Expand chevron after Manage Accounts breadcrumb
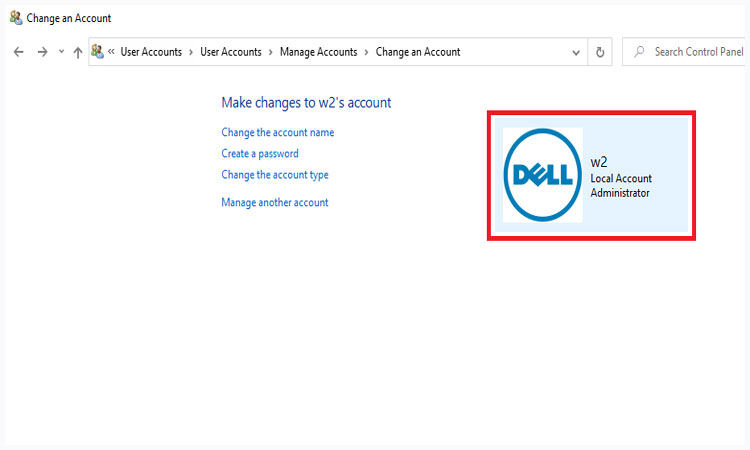The height and width of the screenshot is (450, 750). (x=366, y=52)
